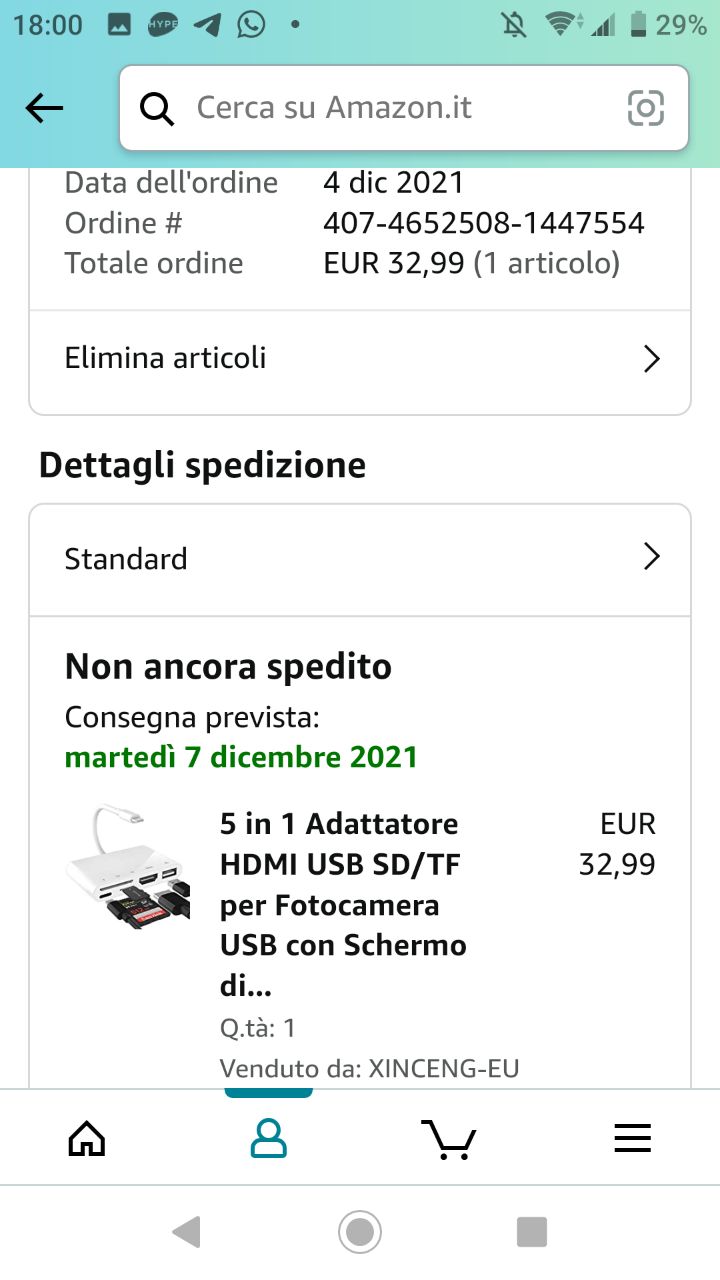Open the account profile icon
This screenshot has height=1280, width=720.
268,1138
